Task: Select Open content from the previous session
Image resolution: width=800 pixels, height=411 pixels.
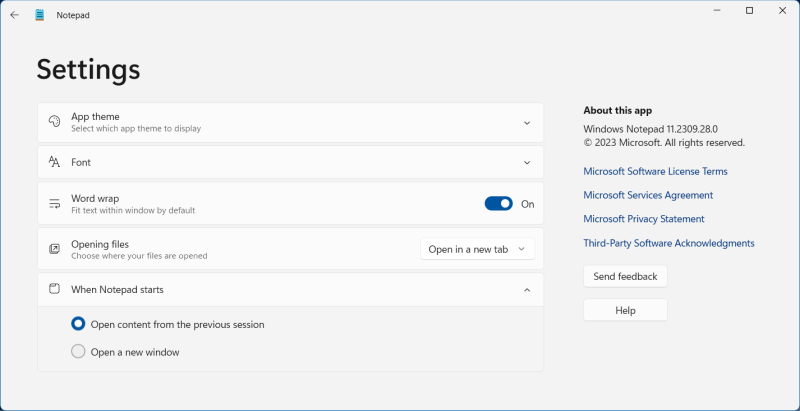Action: click(79, 324)
